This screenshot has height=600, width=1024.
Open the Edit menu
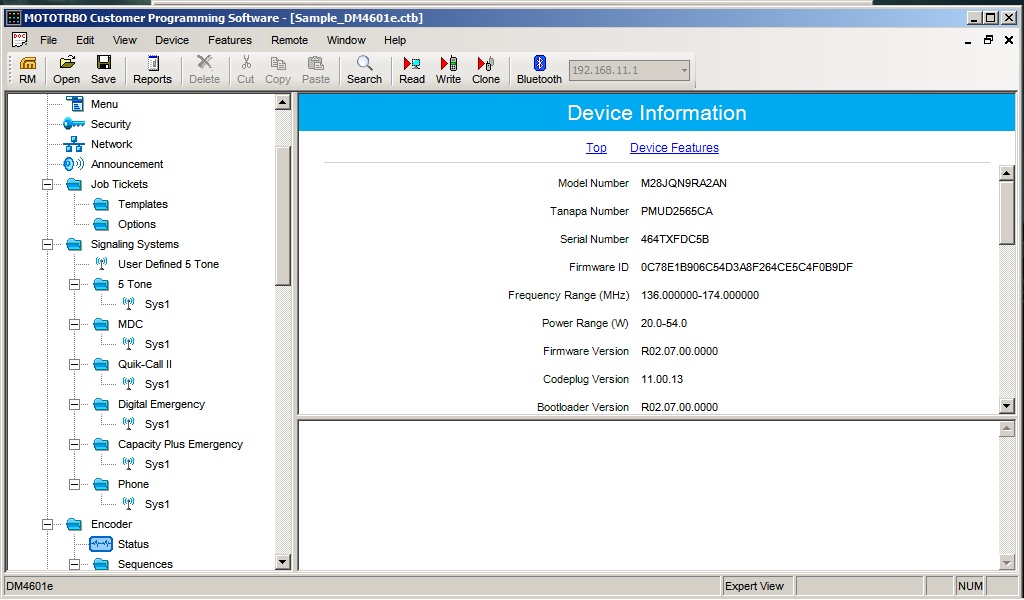tap(85, 40)
